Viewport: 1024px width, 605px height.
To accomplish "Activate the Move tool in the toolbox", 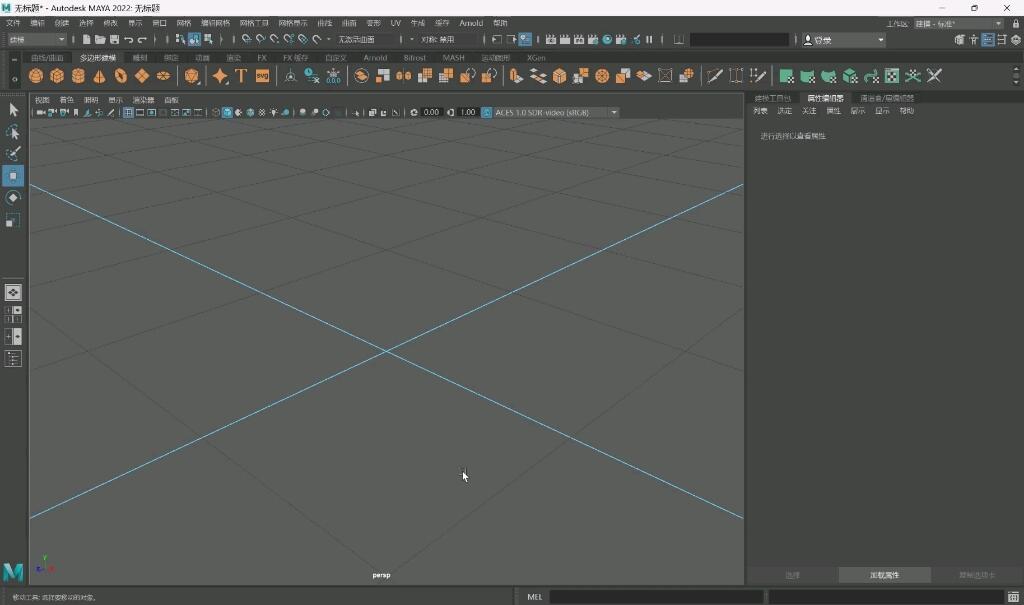I will coord(13,176).
